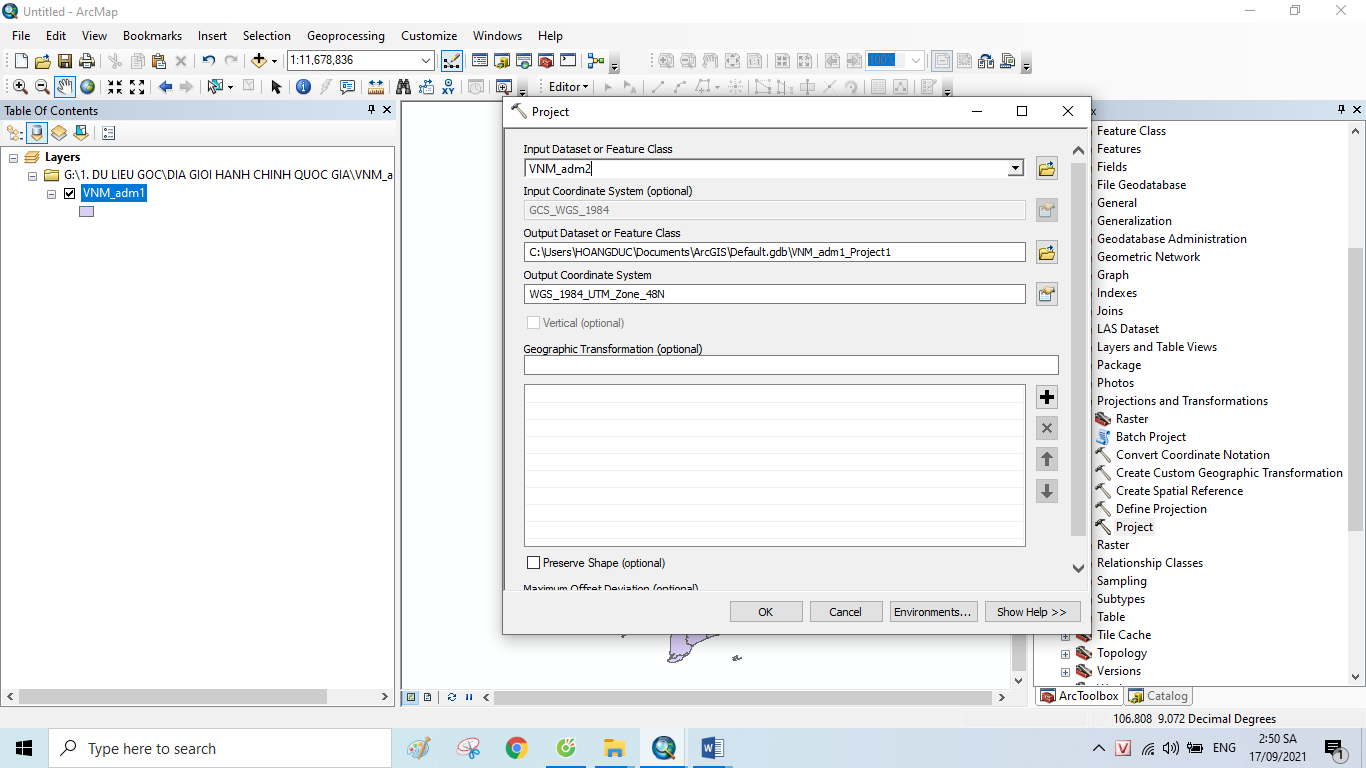Open the Environments... button

(x=933, y=612)
